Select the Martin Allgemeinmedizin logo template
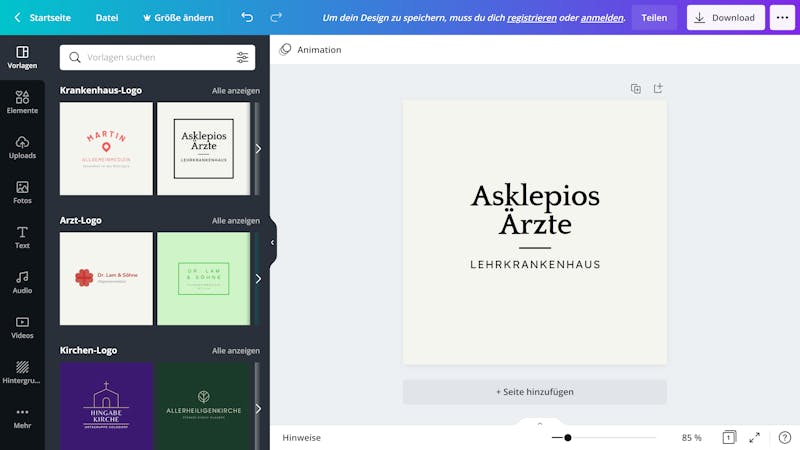This screenshot has height=450, width=800. click(x=106, y=148)
